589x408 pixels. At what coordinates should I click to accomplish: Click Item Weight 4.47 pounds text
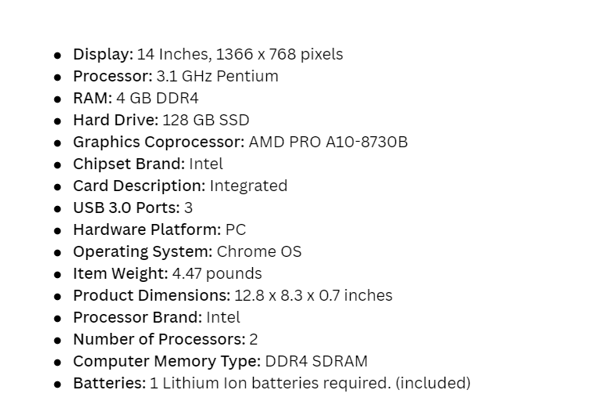pyautogui.click(x=167, y=274)
